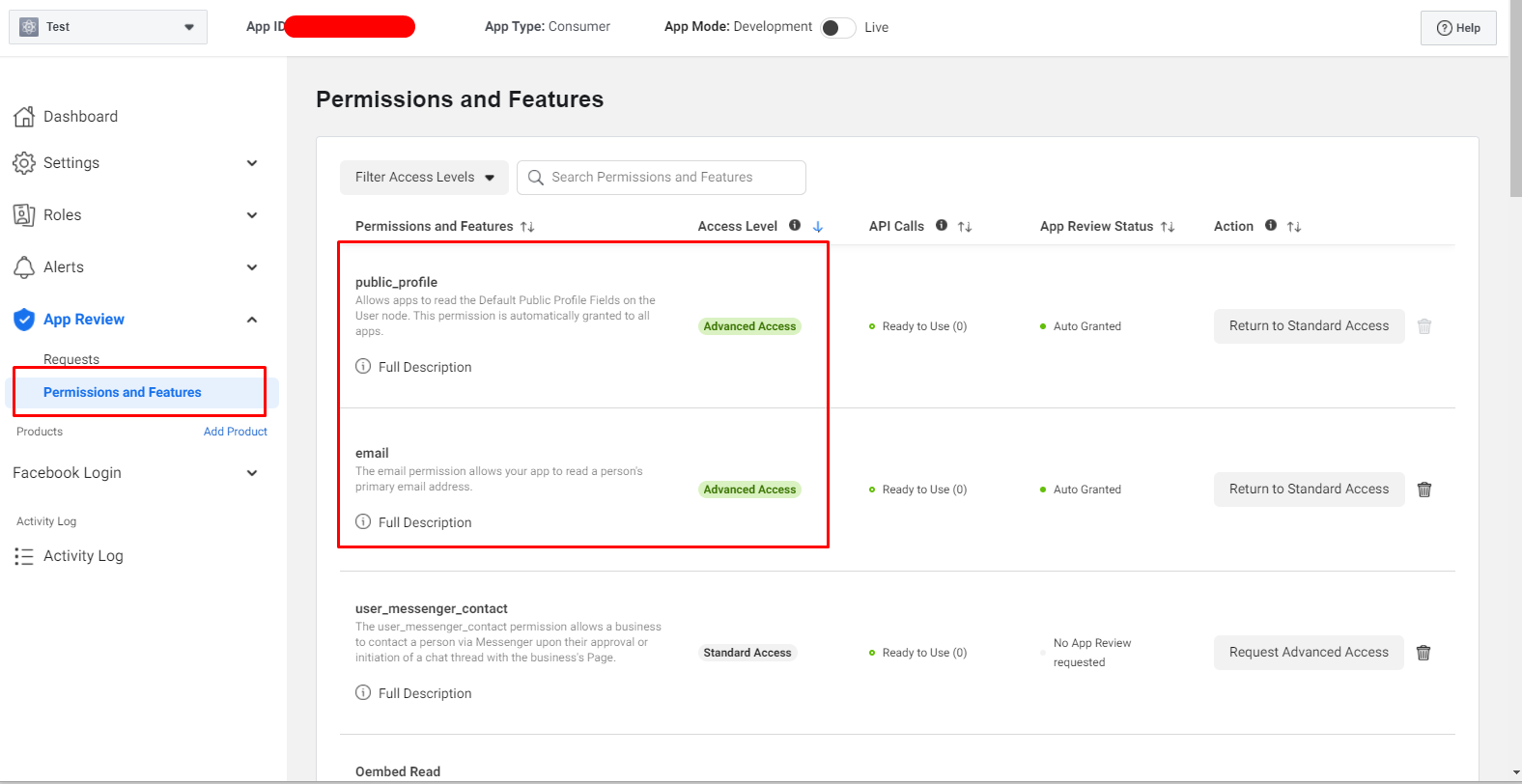Click the Roles badge icon
Image resolution: width=1522 pixels, height=784 pixels.
point(24,215)
